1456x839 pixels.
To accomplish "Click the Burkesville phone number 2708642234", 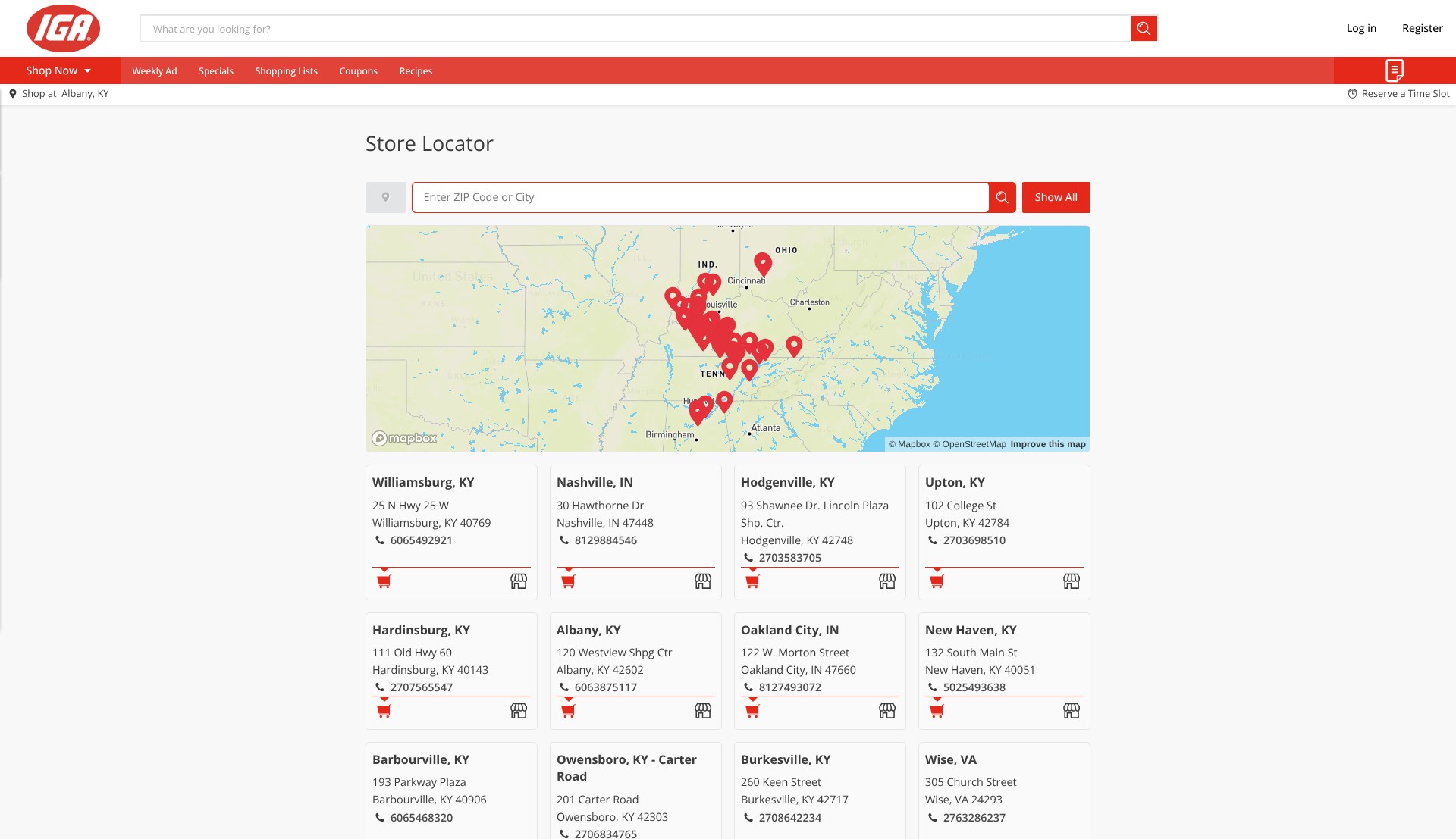I will (x=789, y=818).
